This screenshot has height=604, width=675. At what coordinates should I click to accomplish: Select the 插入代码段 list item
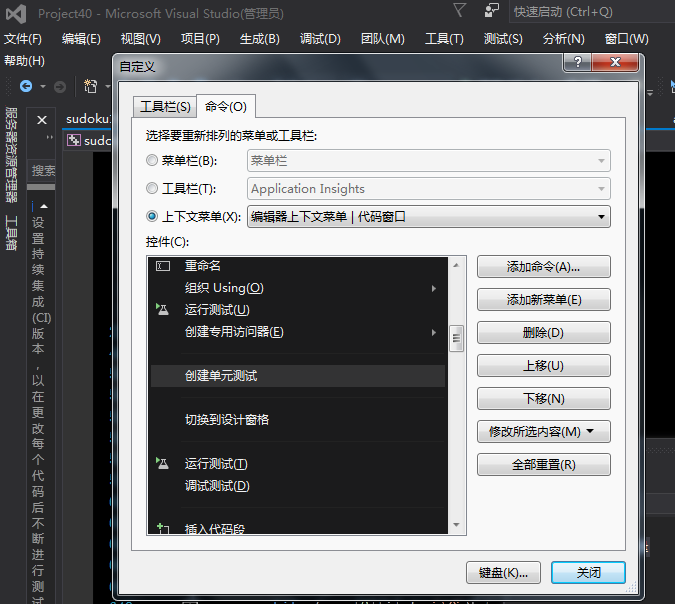[x=298, y=528]
